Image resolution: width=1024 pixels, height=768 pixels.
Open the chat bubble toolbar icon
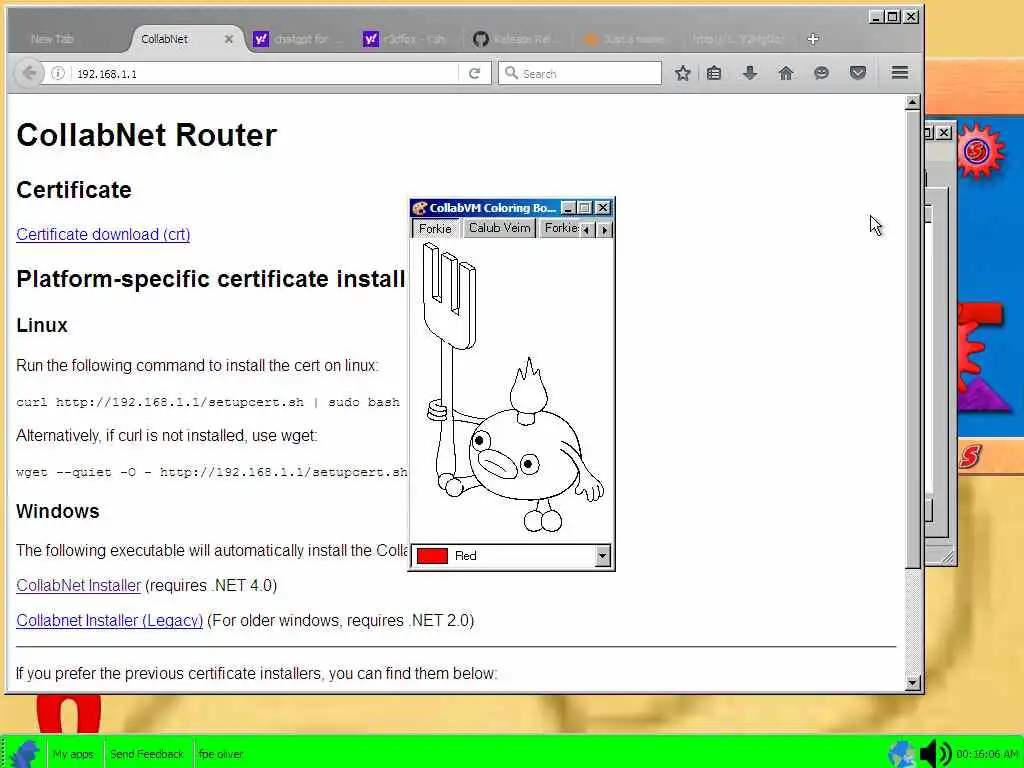(x=822, y=73)
